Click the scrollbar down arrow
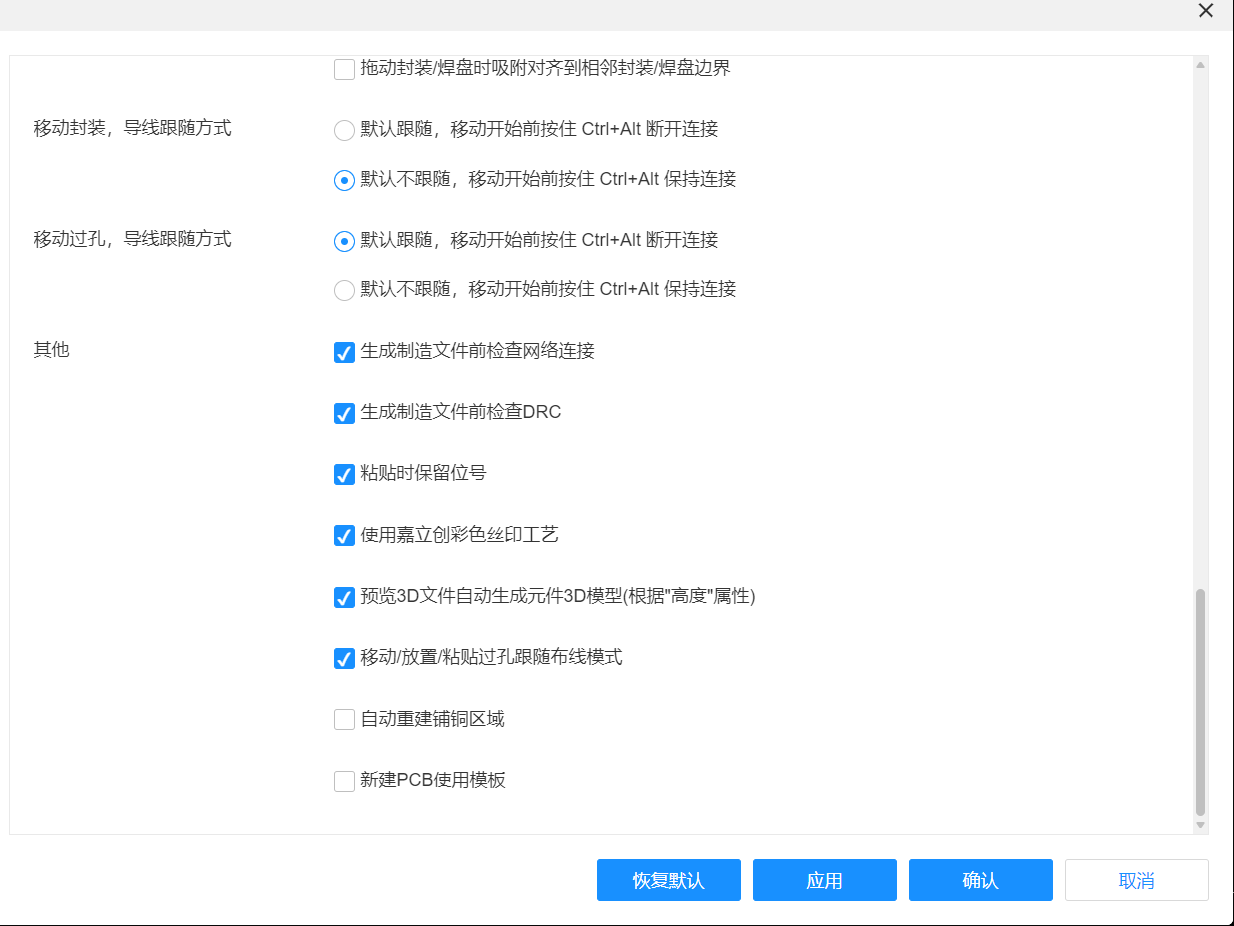 [x=1200, y=825]
